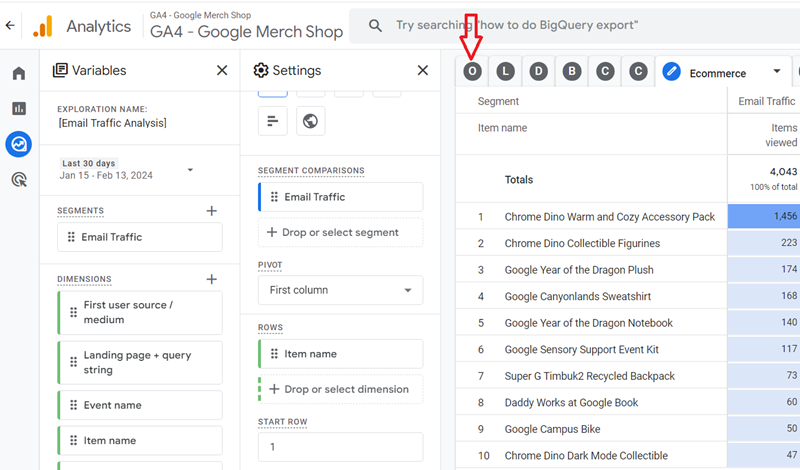
Task: Click the Segment column header
Action: pos(498,101)
